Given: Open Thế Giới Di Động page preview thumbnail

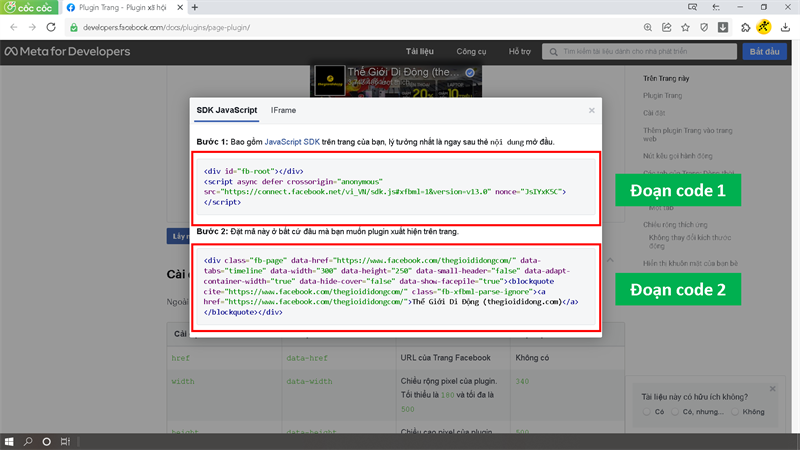Looking at the screenshot, I should coord(330,81).
